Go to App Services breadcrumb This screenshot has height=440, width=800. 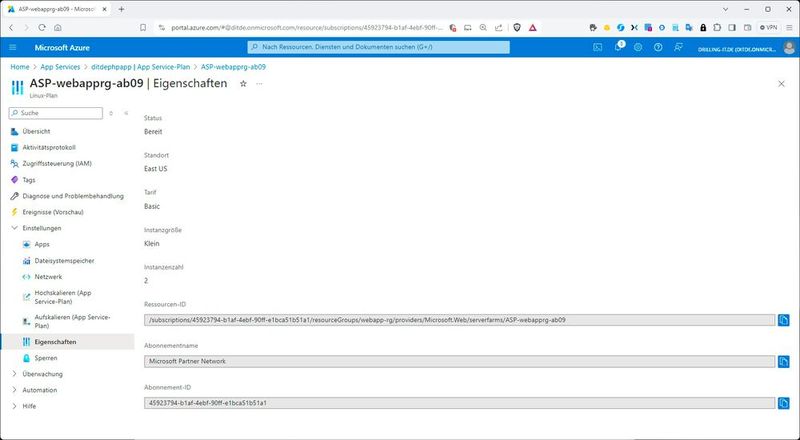coord(60,67)
